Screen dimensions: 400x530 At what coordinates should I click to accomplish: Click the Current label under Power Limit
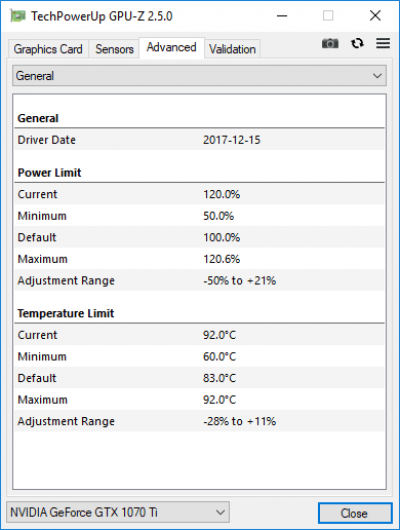click(38, 194)
